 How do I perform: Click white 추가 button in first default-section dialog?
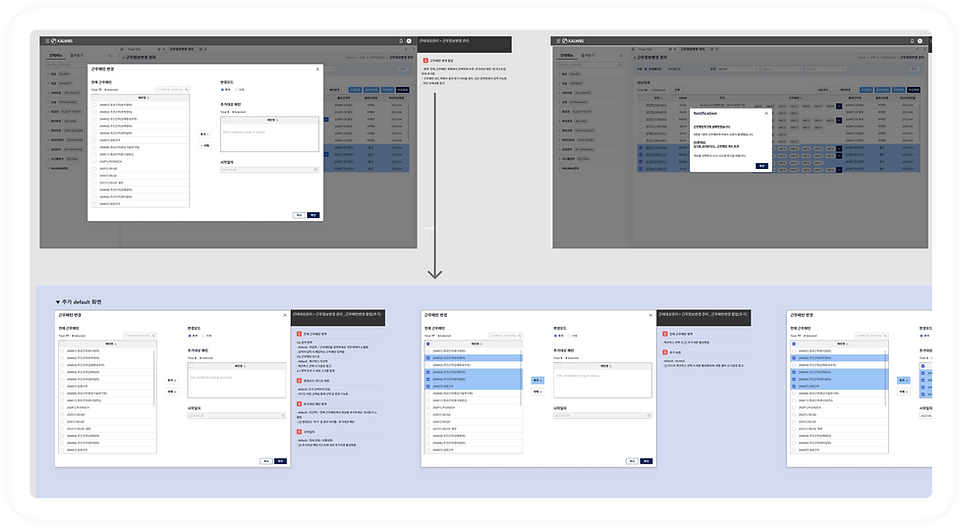click(x=172, y=380)
